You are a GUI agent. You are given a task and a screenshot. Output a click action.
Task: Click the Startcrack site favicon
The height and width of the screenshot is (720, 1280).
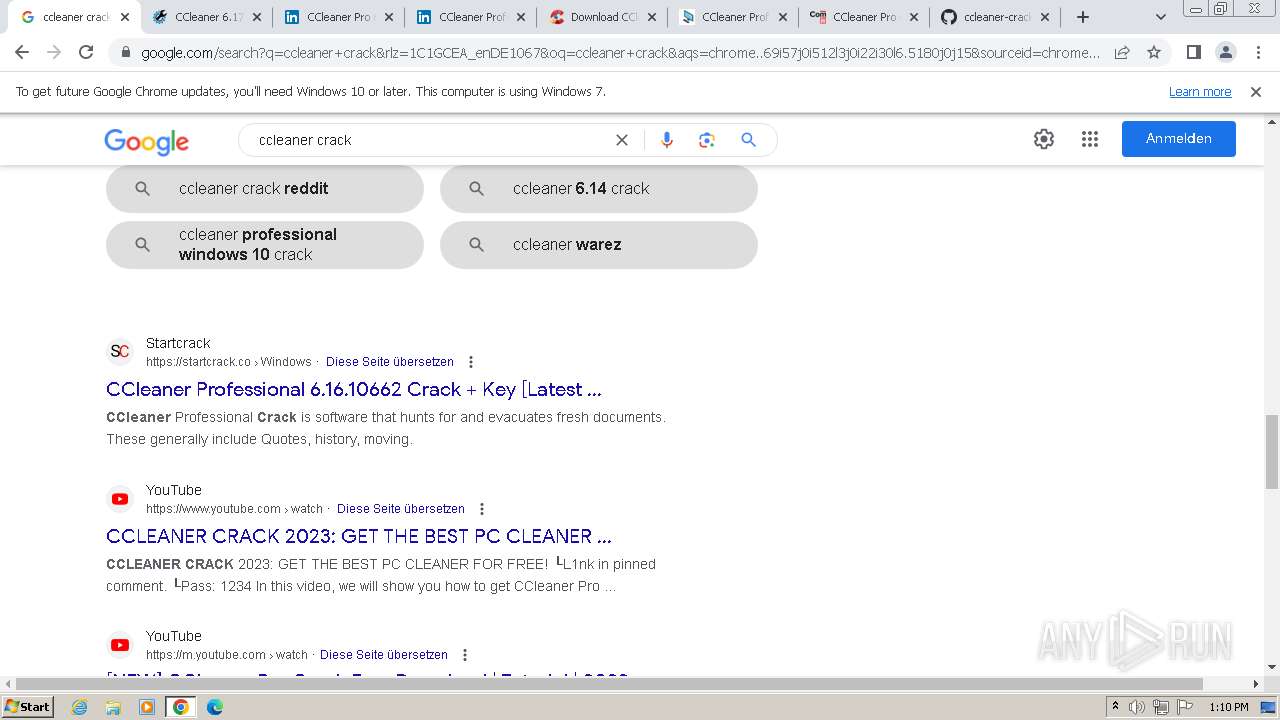(x=120, y=352)
